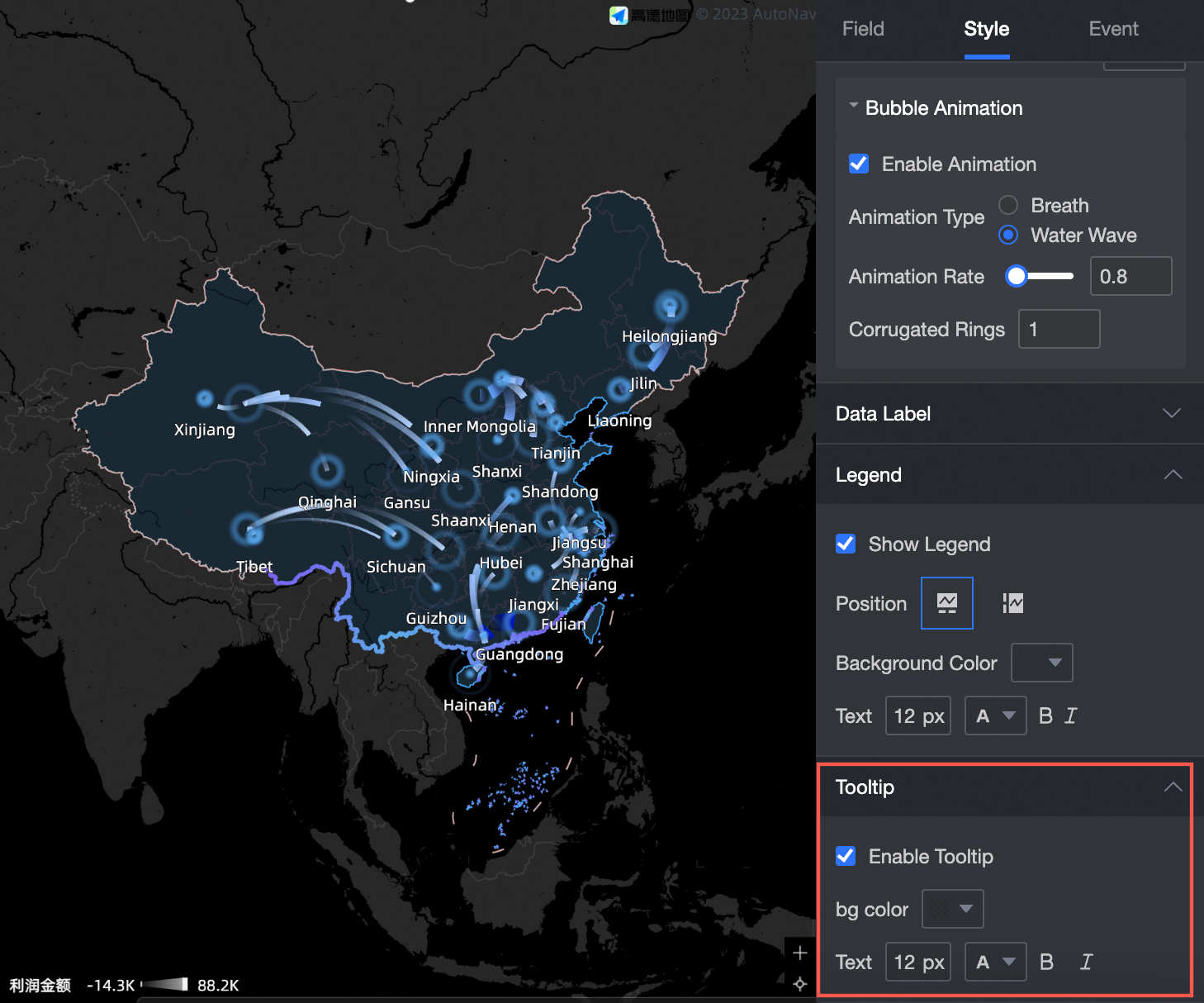
Task: Select the bottom legend position icon
Action: tap(946, 602)
